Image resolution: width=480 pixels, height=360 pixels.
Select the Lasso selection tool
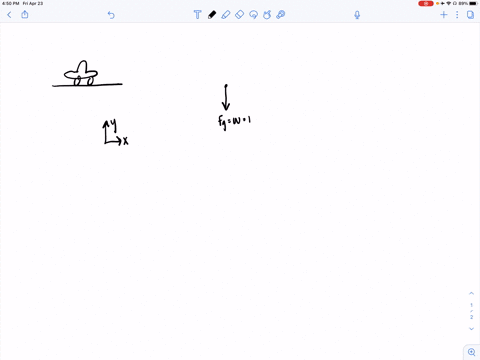click(x=253, y=15)
